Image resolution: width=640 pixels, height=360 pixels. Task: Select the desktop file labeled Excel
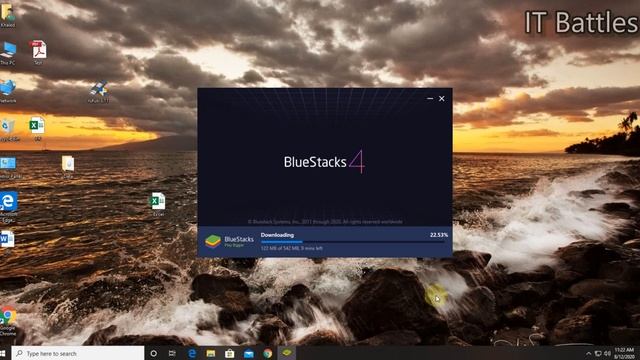[158, 204]
